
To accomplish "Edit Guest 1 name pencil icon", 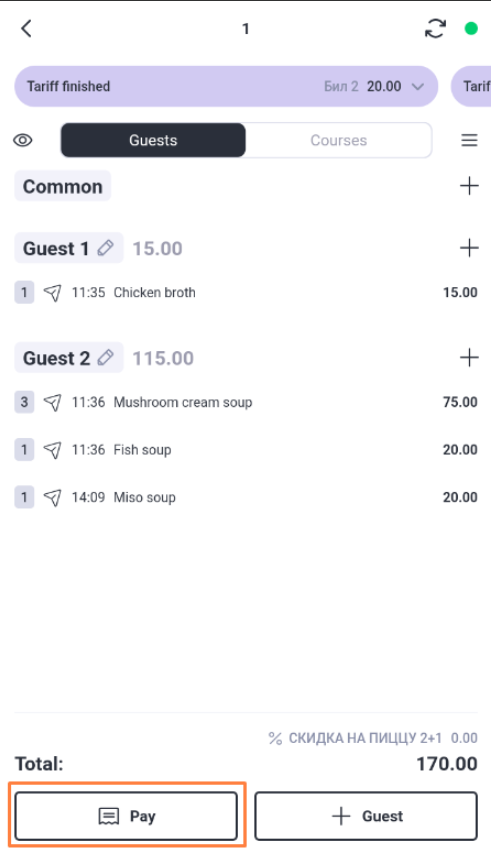I will point(105,248).
